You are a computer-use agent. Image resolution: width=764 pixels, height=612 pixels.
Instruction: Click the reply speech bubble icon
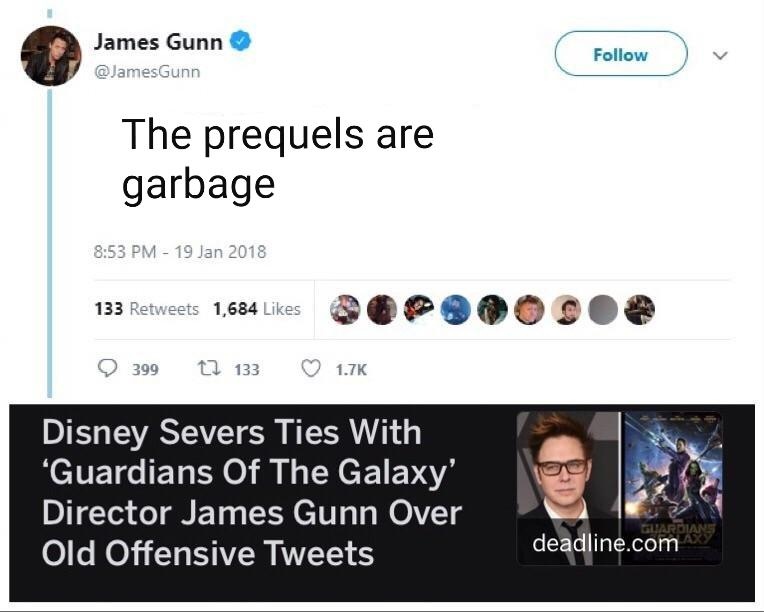click(x=107, y=368)
